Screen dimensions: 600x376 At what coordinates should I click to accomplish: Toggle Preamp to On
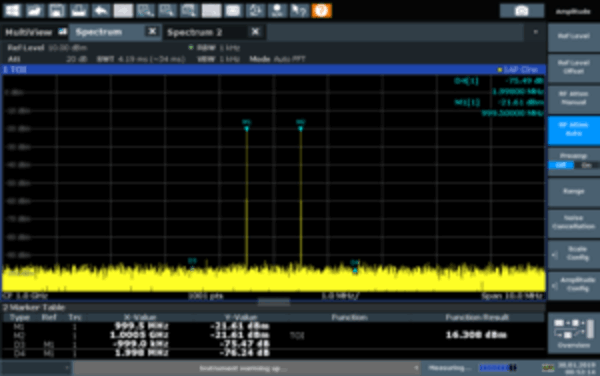(x=586, y=165)
